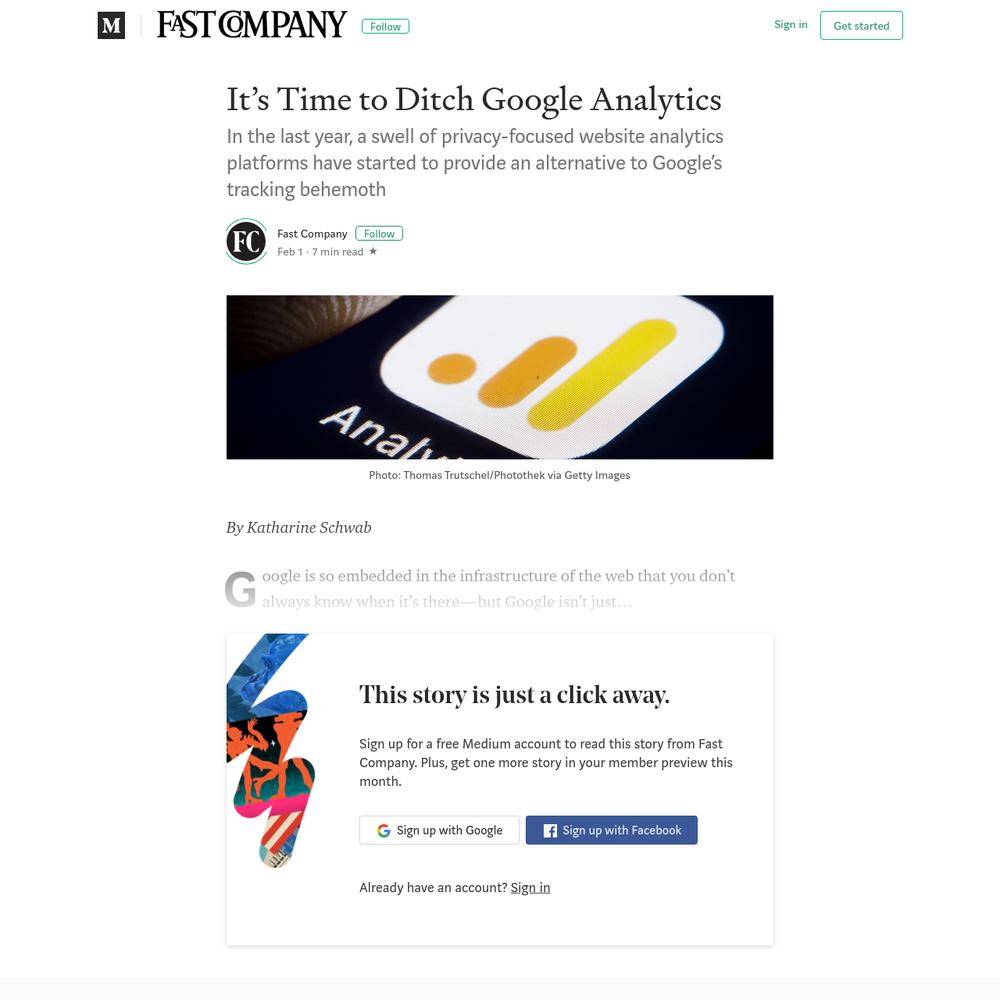Click the Get started button
This screenshot has height=1000, width=1000.
click(861, 26)
